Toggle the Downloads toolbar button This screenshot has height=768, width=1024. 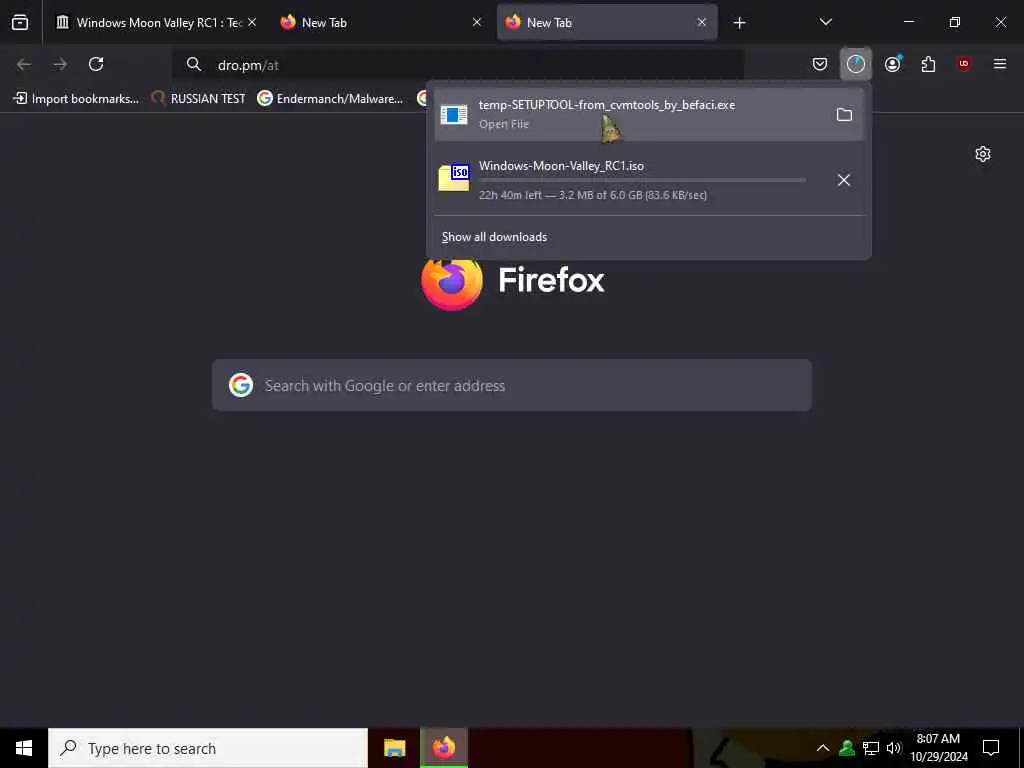pyautogui.click(x=856, y=64)
